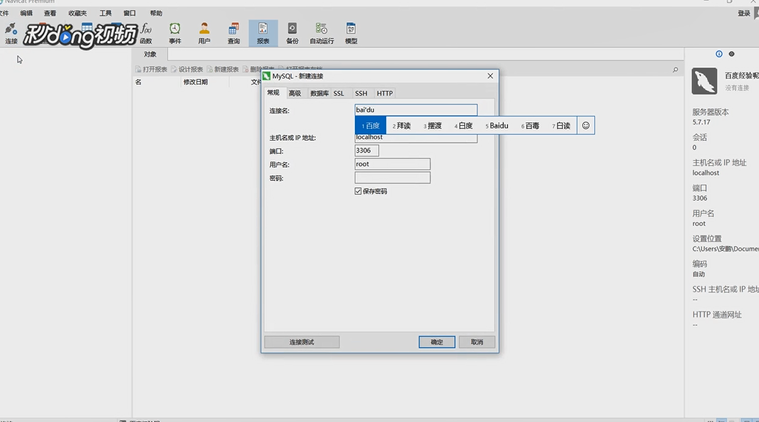The image size is (759, 422).
Task: Click the 设计报表 sub-toolbar button
Action: [187, 69]
